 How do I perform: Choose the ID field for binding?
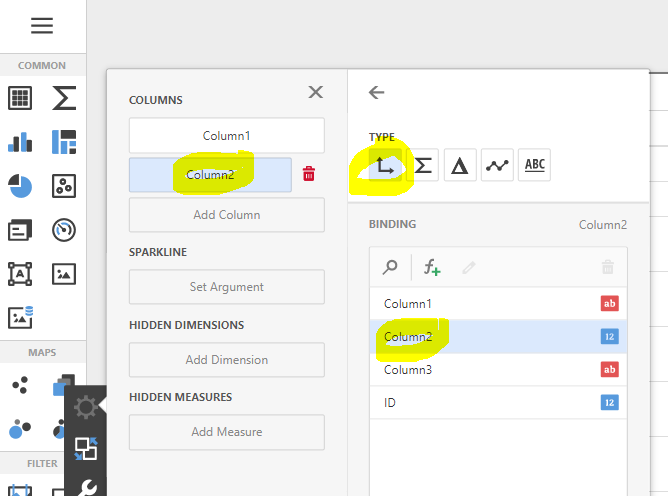(x=391, y=403)
